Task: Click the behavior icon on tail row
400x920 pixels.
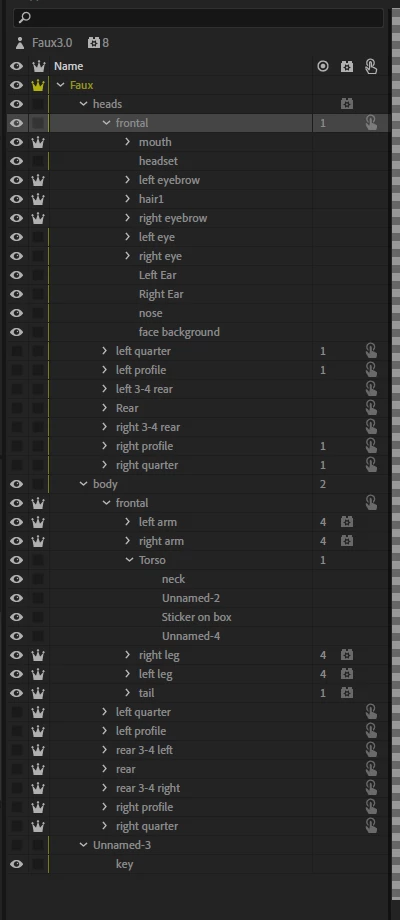Action: tap(347, 693)
